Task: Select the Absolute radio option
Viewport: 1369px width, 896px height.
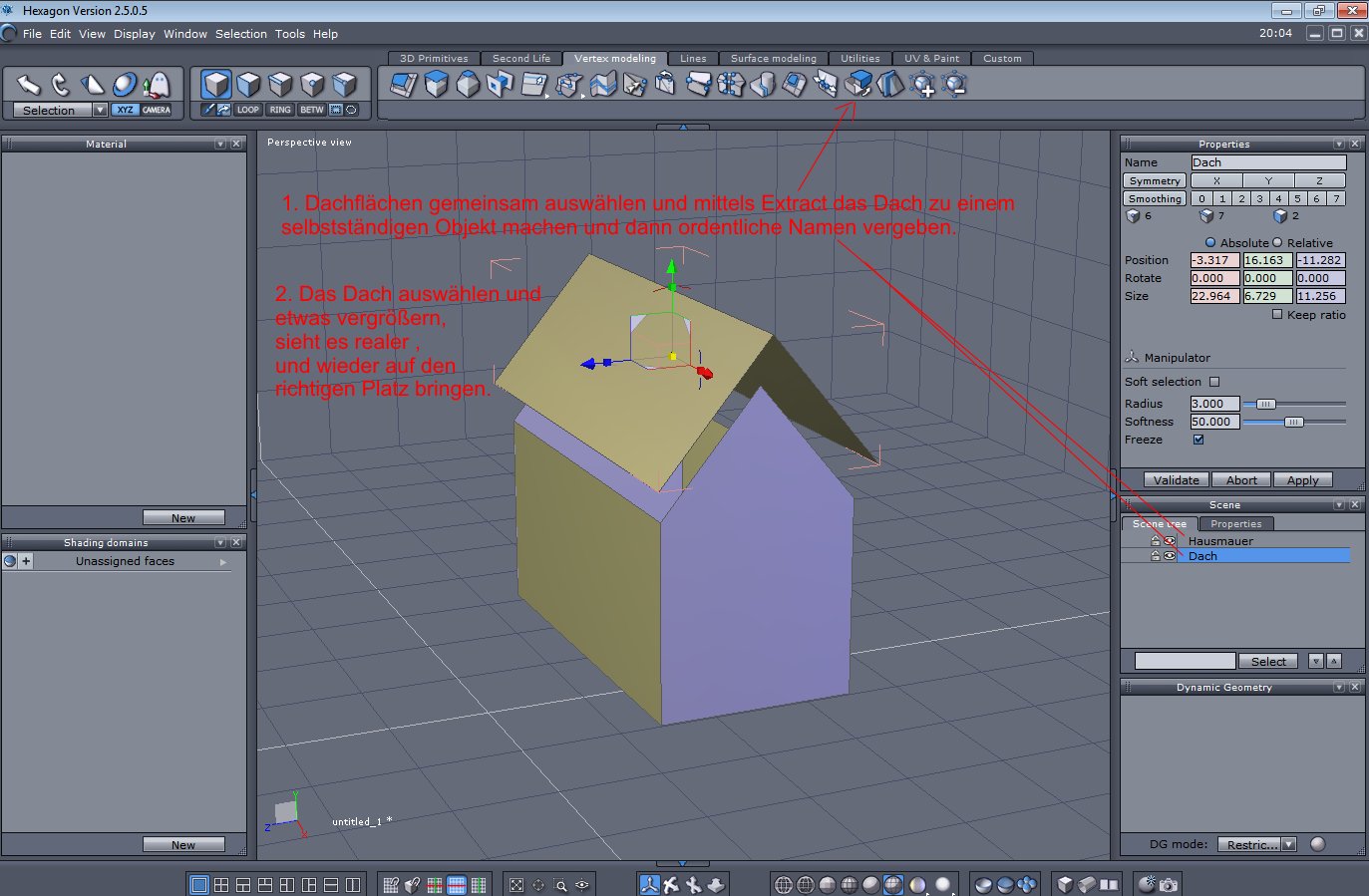Action: point(1210,242)
